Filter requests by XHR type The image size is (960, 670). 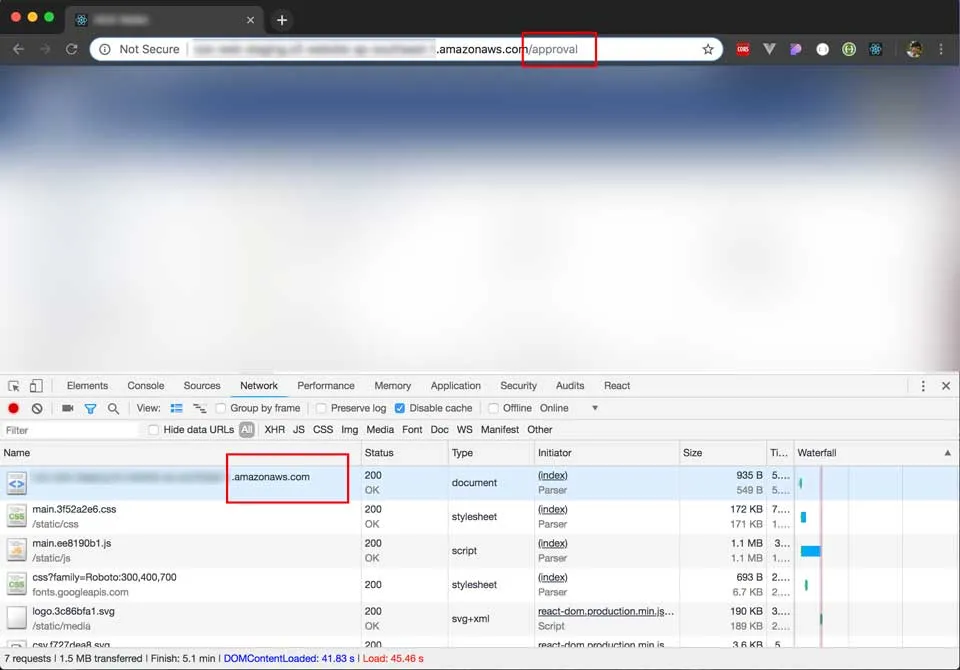[274, 430]
